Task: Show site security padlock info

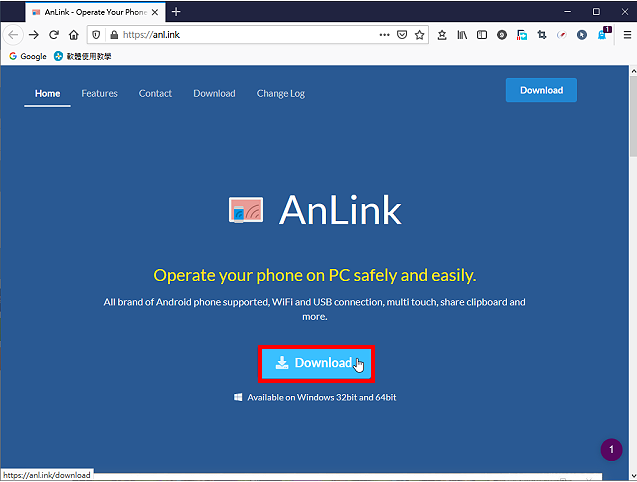Action: pos(114,35)
